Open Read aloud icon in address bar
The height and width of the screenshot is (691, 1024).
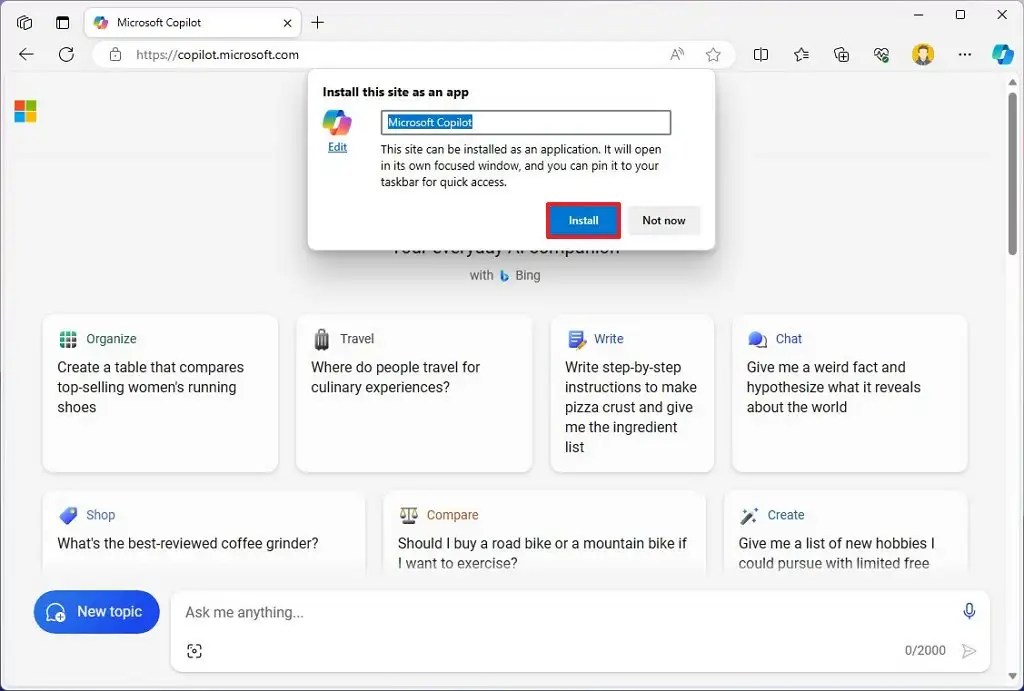tap(677, 54)
